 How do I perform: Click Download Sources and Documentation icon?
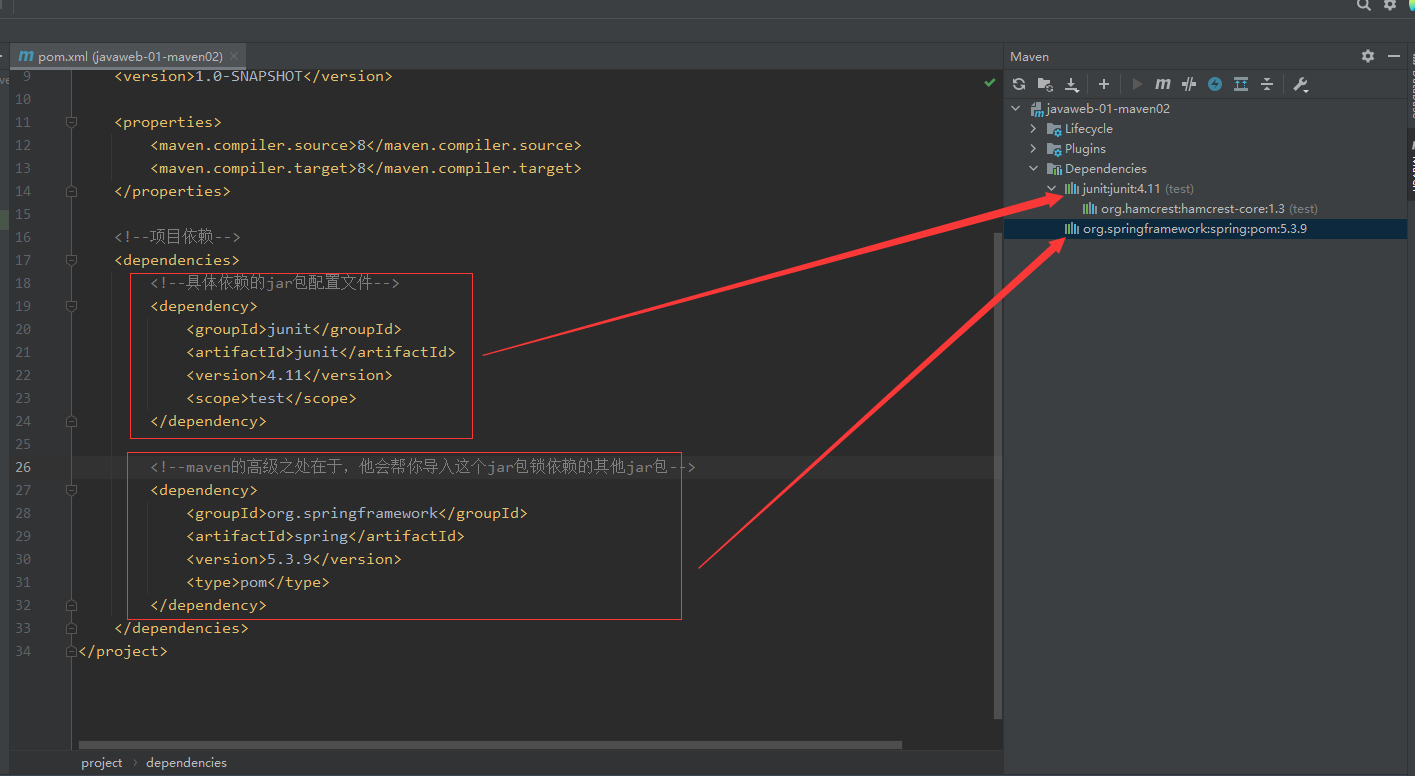coord(1072,84)
